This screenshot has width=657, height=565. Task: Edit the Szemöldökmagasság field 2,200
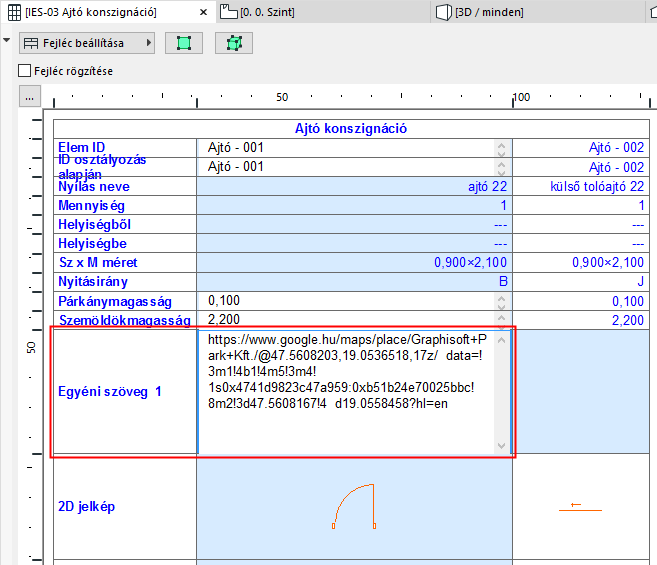346,319
